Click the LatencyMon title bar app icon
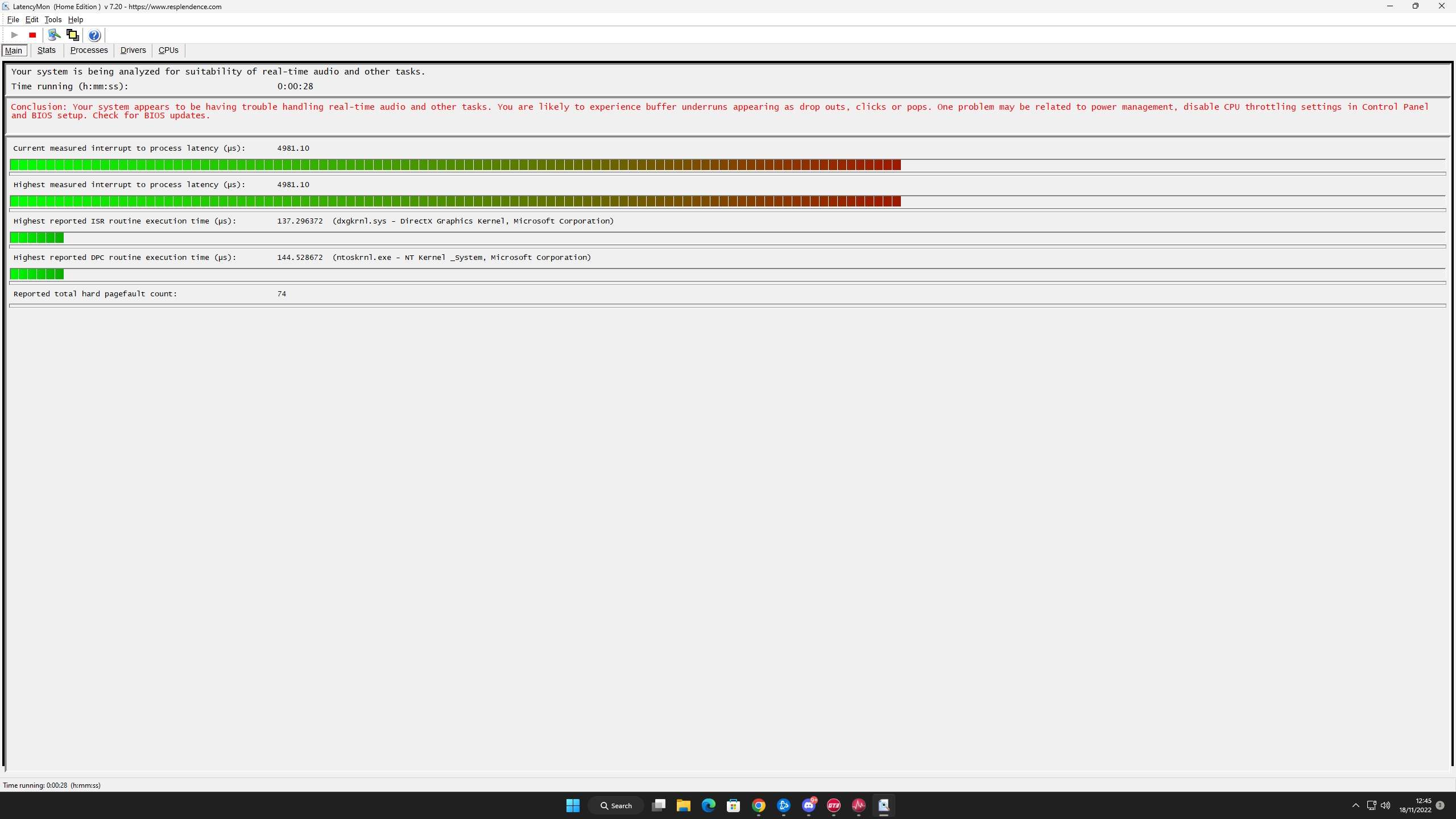 pyautogui.click(x=6, y=6)
